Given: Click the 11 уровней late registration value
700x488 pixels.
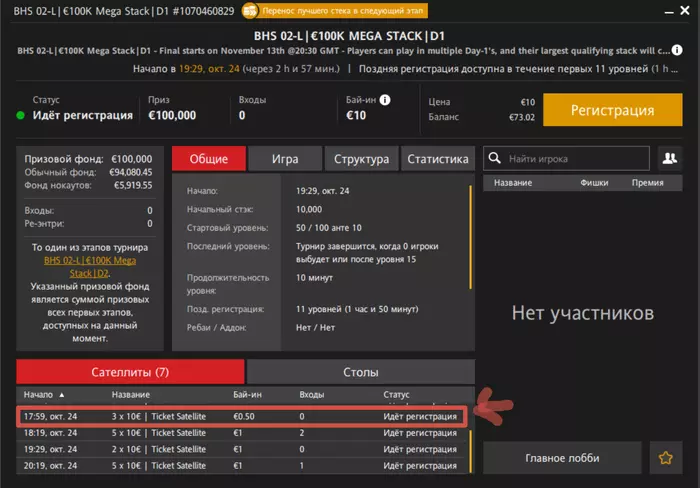Looking at the screenshot, I should pos(357,309).
